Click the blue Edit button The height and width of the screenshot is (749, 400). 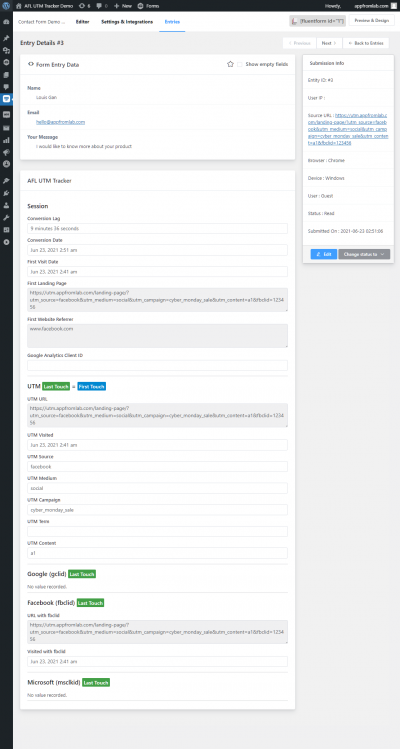coord(324,254)
